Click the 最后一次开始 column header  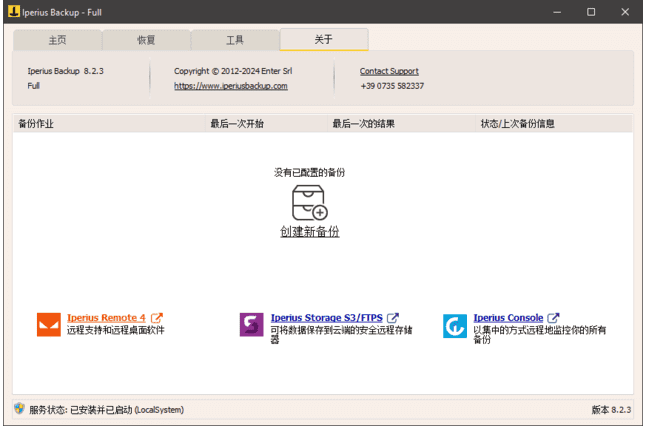point(266,123)
